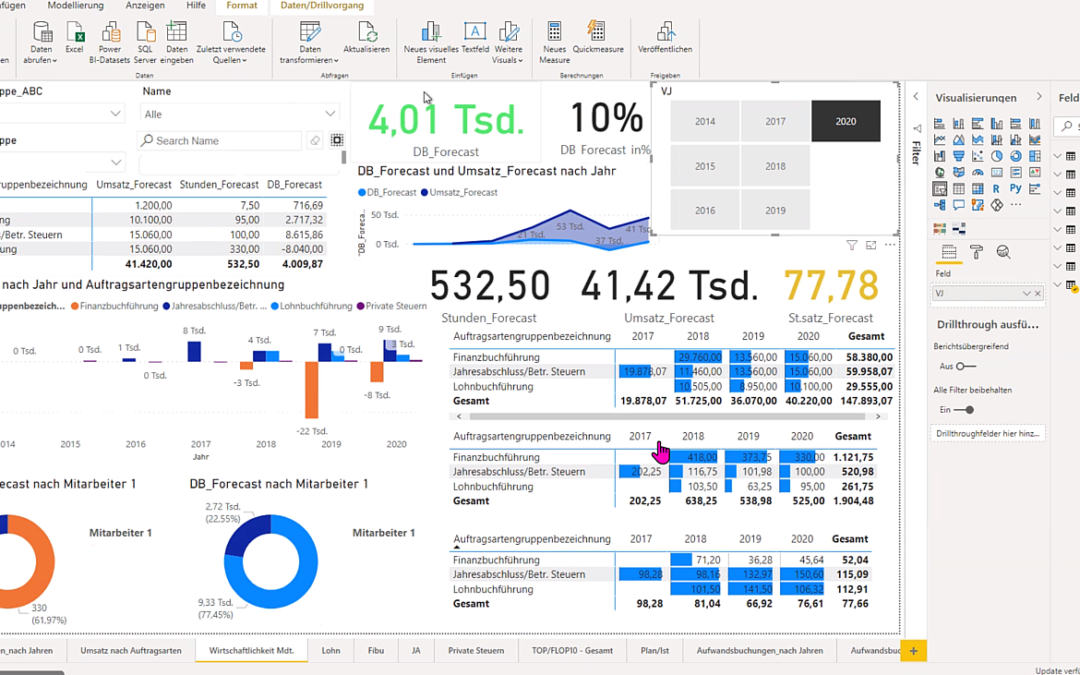Click the filter icon above Stunden_Forecast visual
The image size is (1080, 675).
point(852,245)
